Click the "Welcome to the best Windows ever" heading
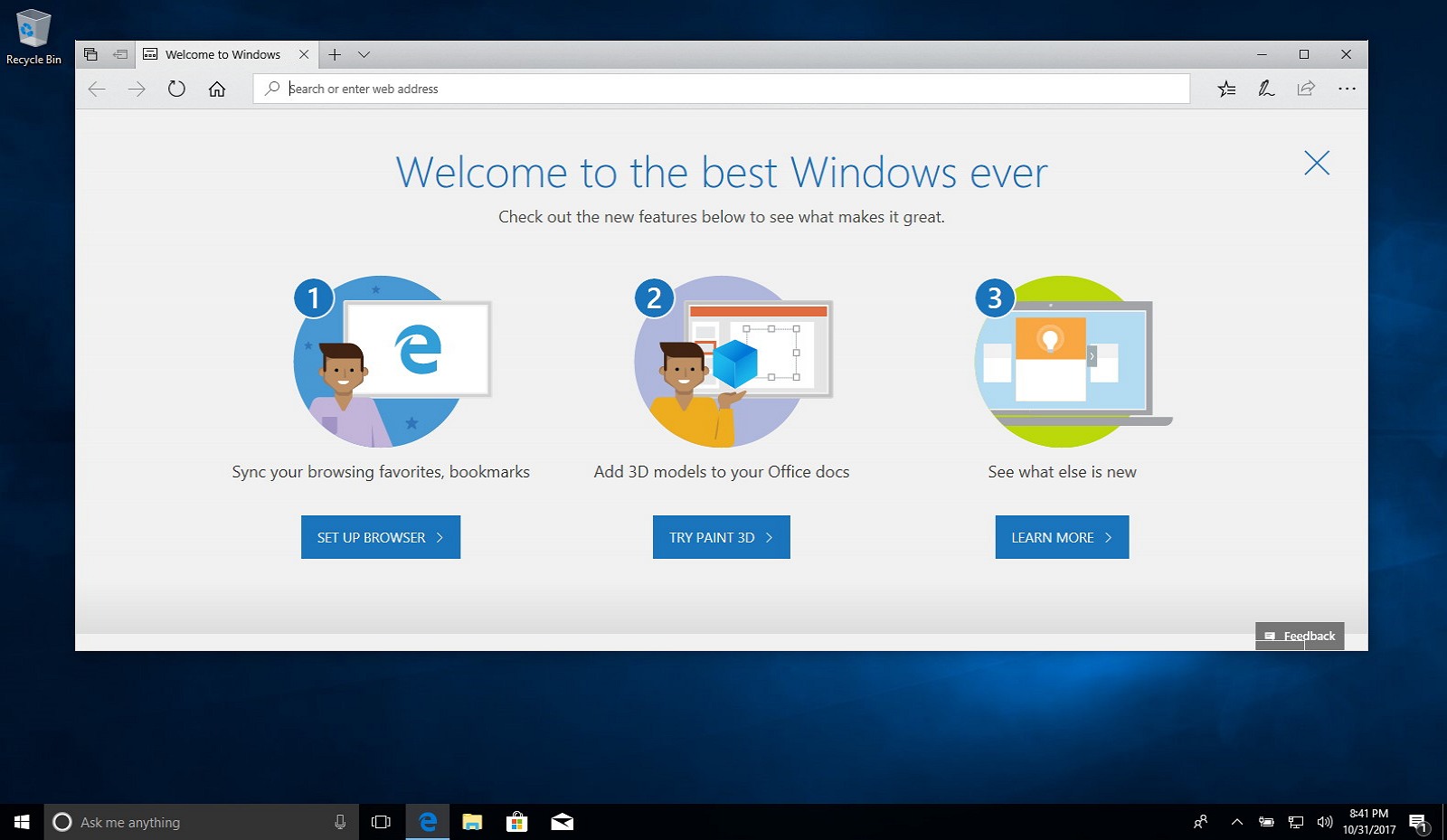The width and height of the screenshot is (1447, 840). pyautogui.click(x=722, y=172)
